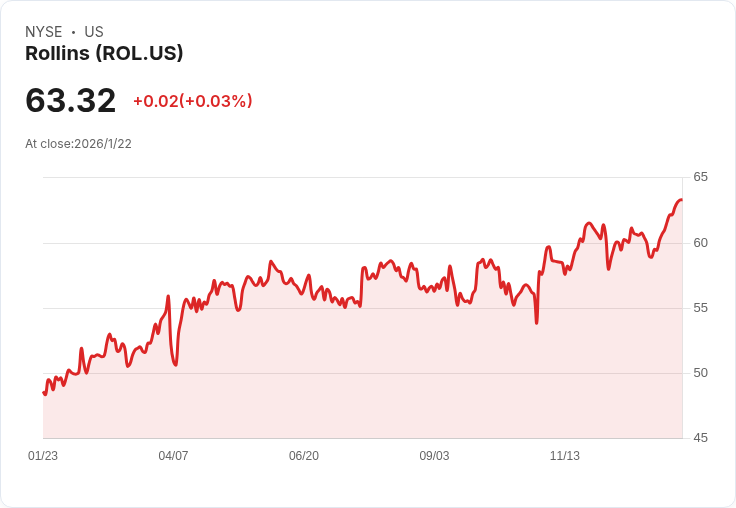Image resolution: width=736 pixels, height=508 pixels.
Task: Click the 65 y-axis price label
Action: (700, 177)
